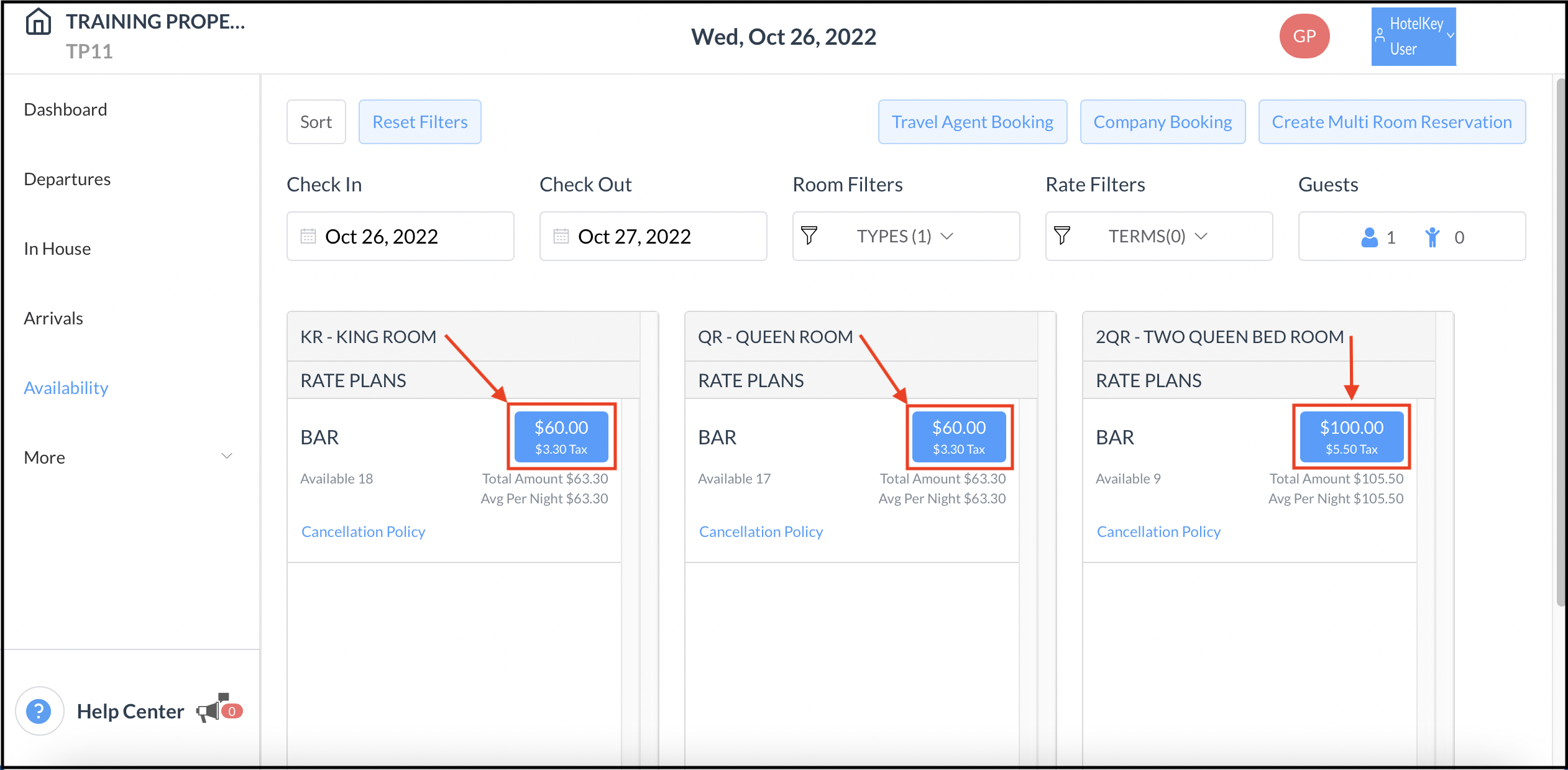Click the Room Filters funnel icon
Image resolution: width=1568 pixels, height=770 pixels.
pos(809,236)
